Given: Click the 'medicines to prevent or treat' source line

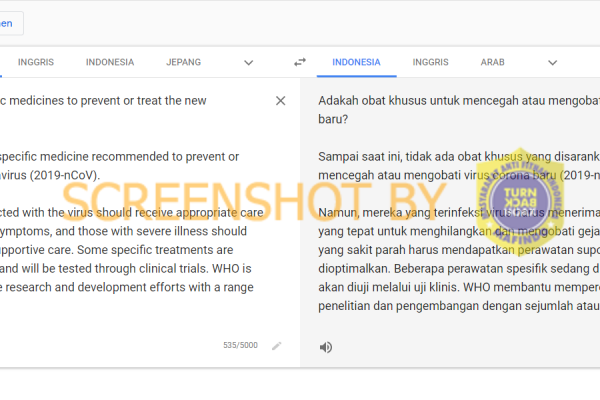Looking at the screenshot, I should click(103, 101).
